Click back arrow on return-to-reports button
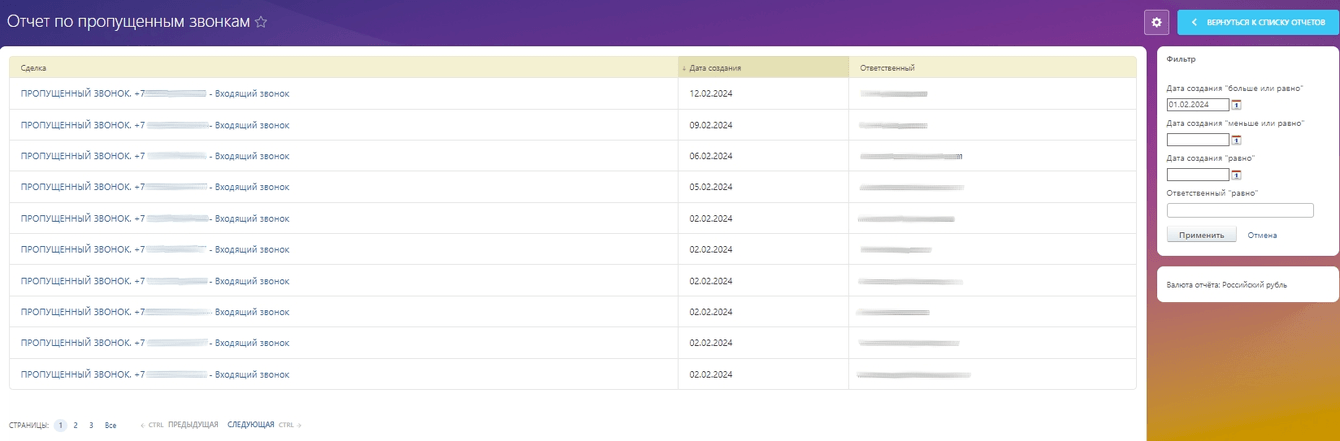Screen dimensions: 1340x441 point(1193,22)
